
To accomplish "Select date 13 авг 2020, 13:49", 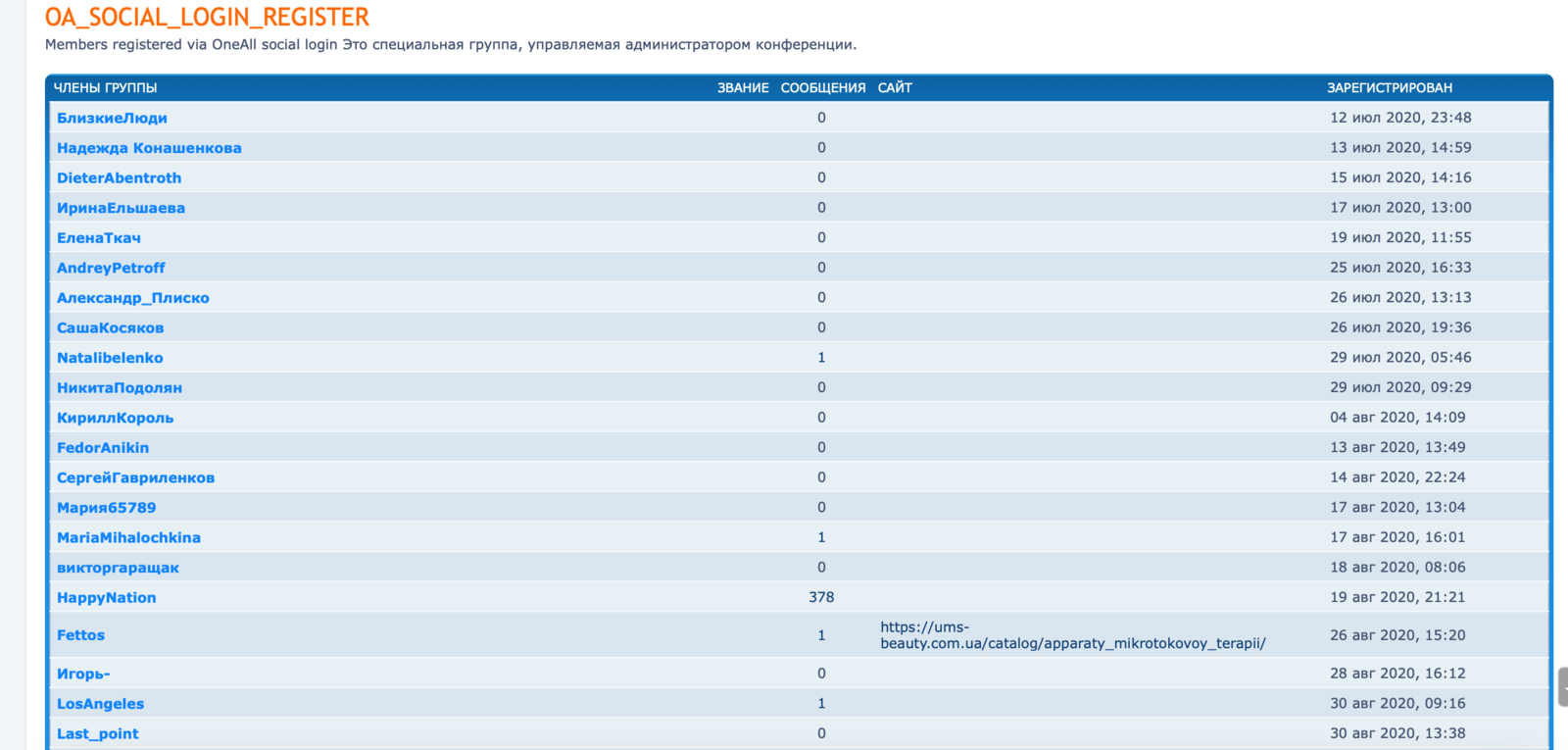I will (x=1397, y=447).
